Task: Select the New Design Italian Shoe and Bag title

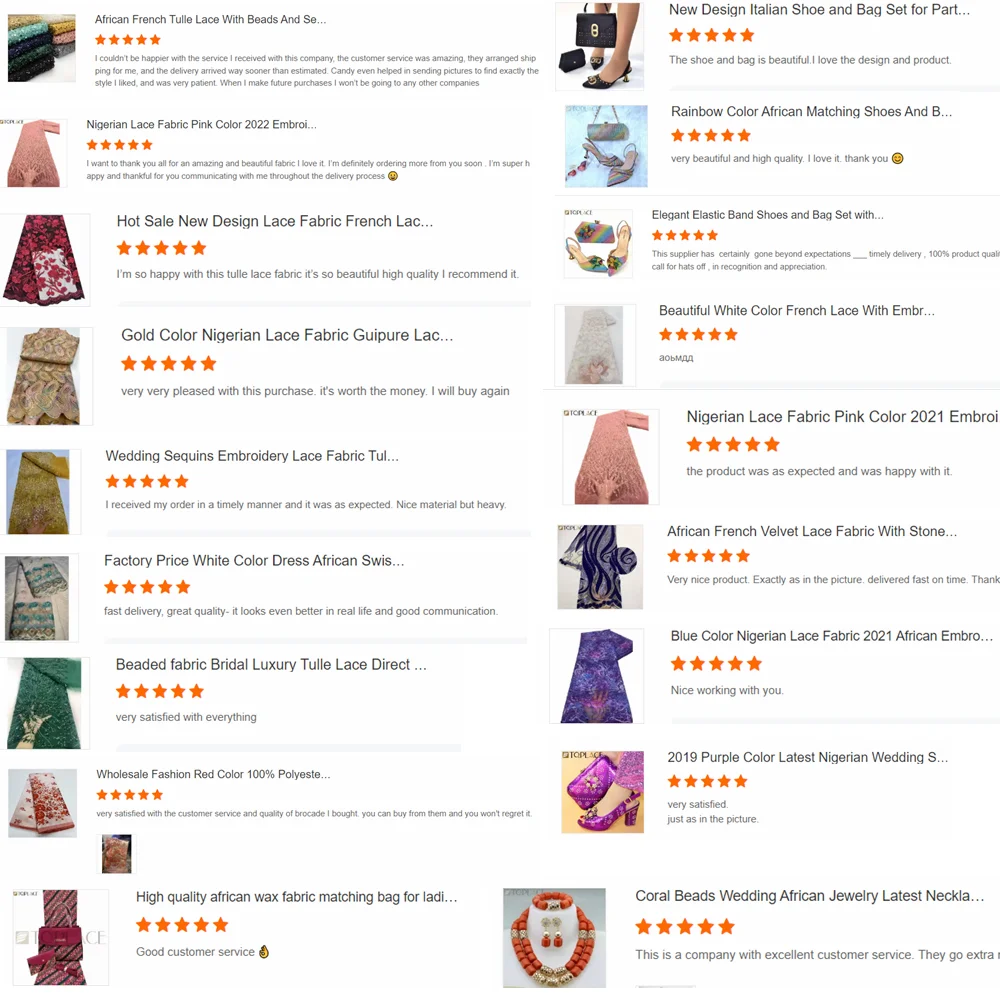Action: [819, 10]
